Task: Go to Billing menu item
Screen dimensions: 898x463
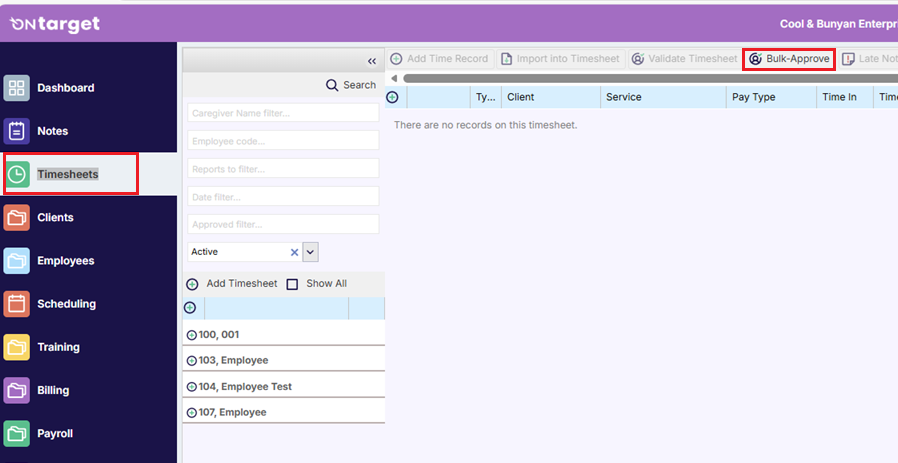Action: tap(53, 391)
